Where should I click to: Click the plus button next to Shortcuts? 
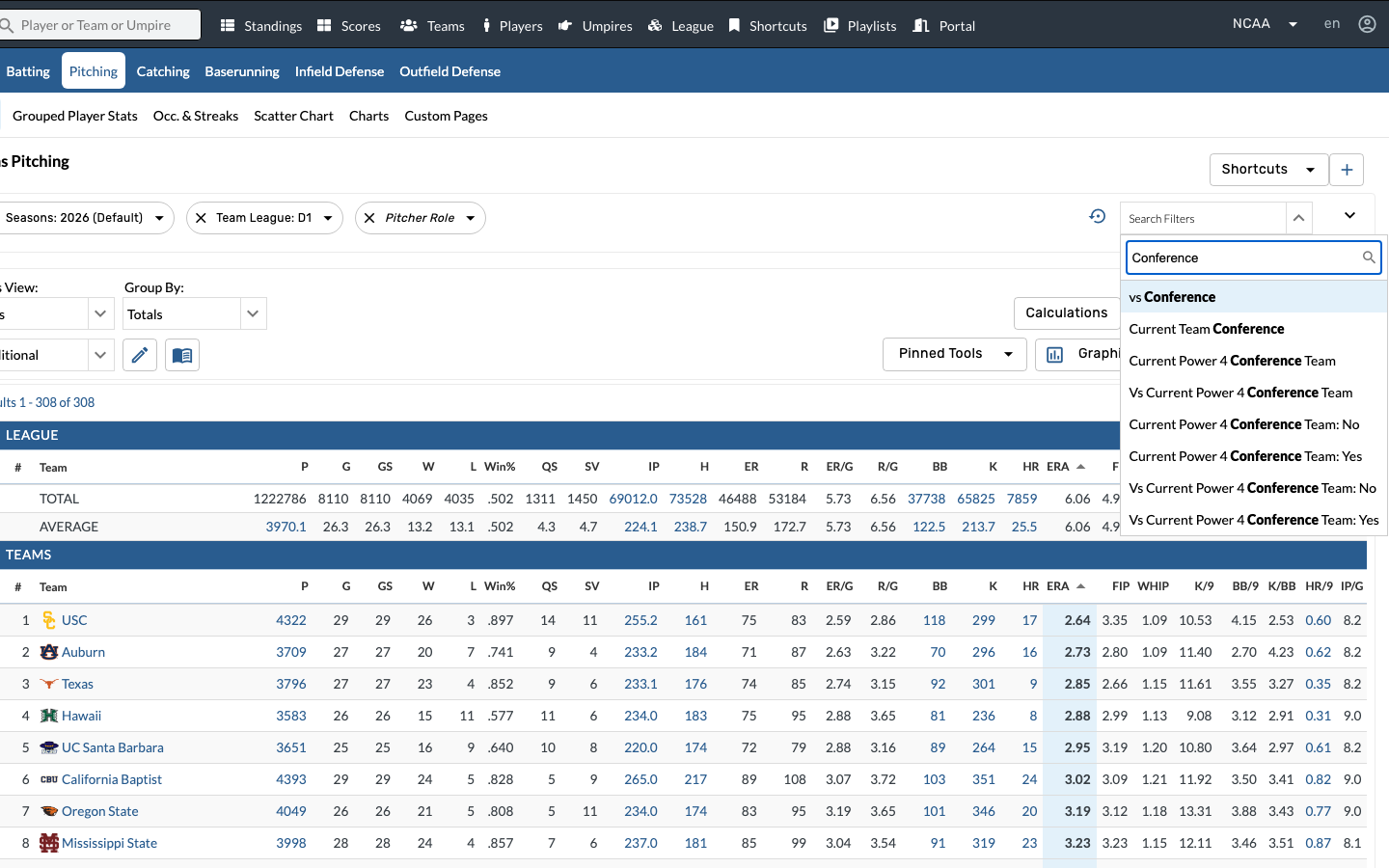coord(1347,170)
